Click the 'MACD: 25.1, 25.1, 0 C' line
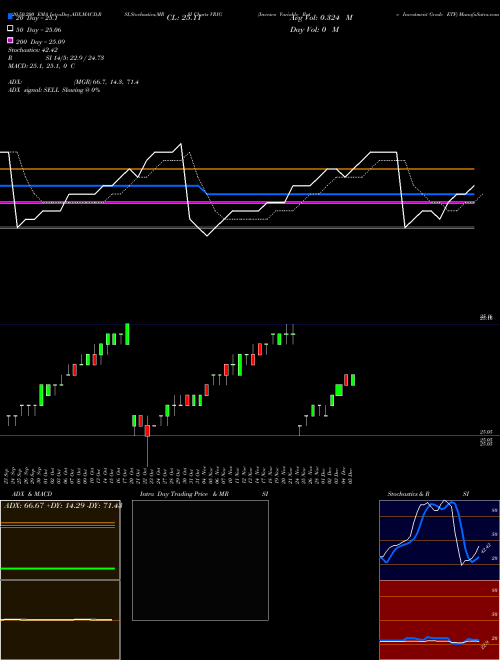The width and height of the screenshot is (500, 660). [x=41, y=66]
